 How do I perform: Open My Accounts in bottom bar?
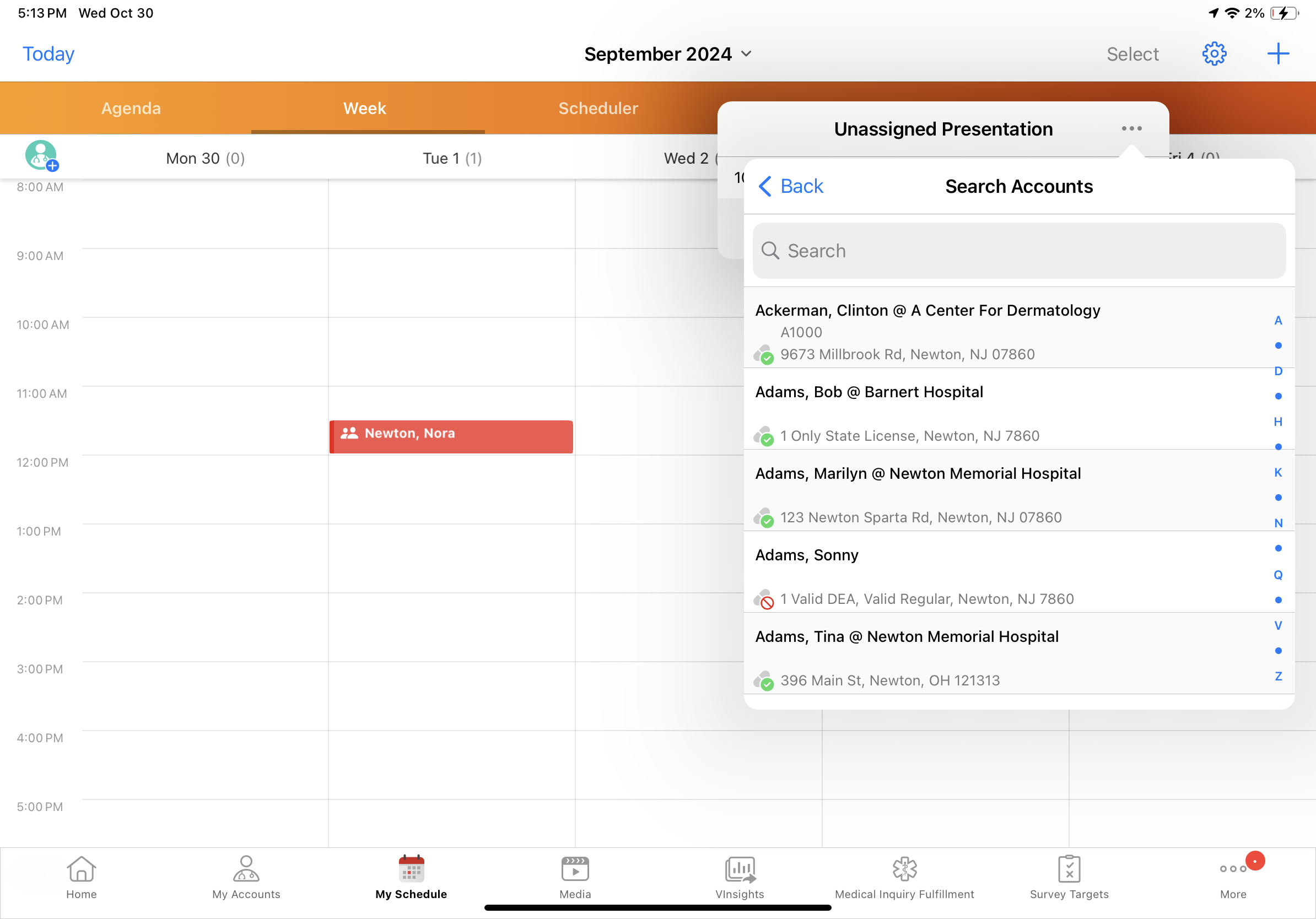pos(246,877)
